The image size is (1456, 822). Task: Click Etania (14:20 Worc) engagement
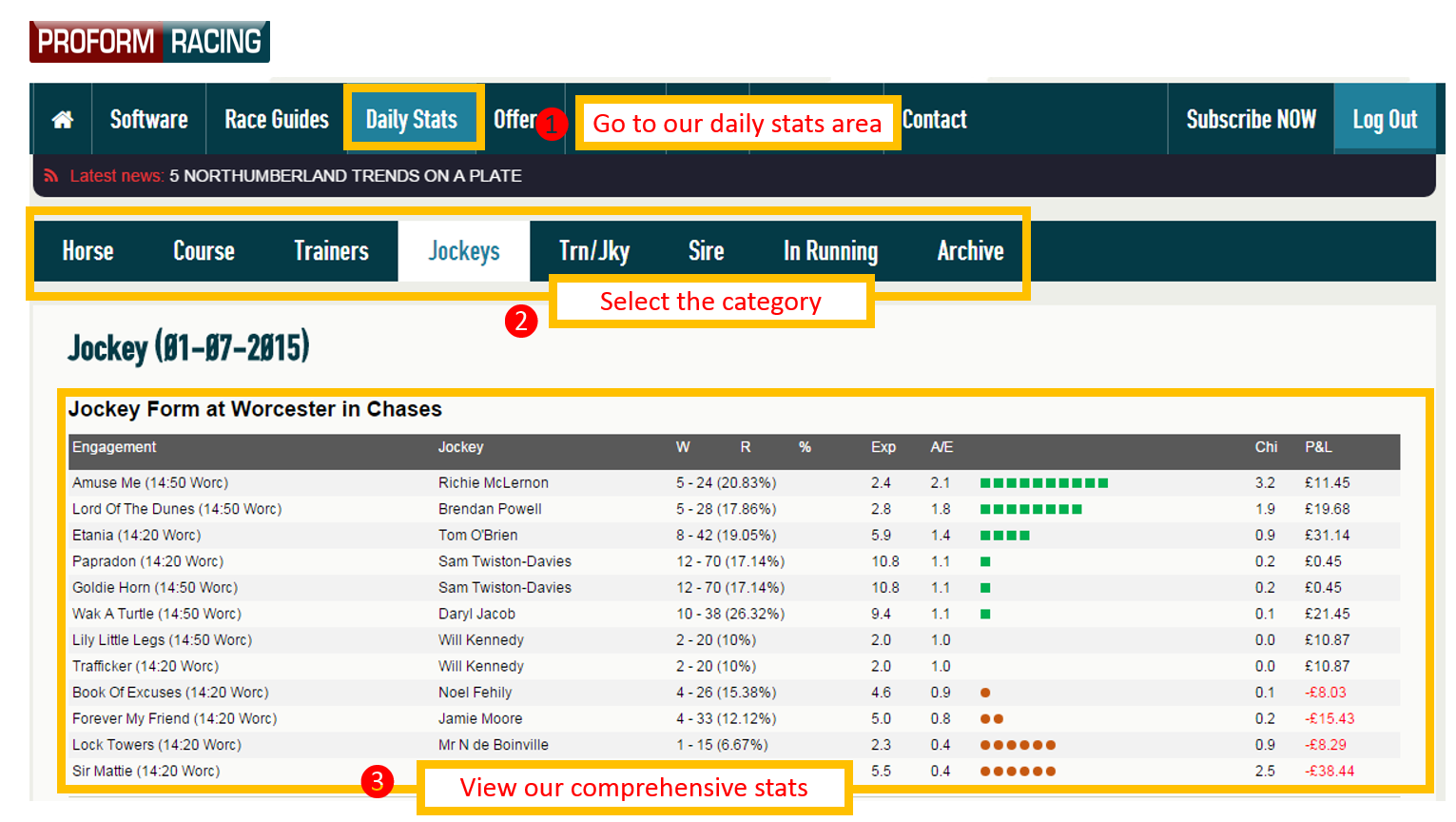(x=136, y=536)
